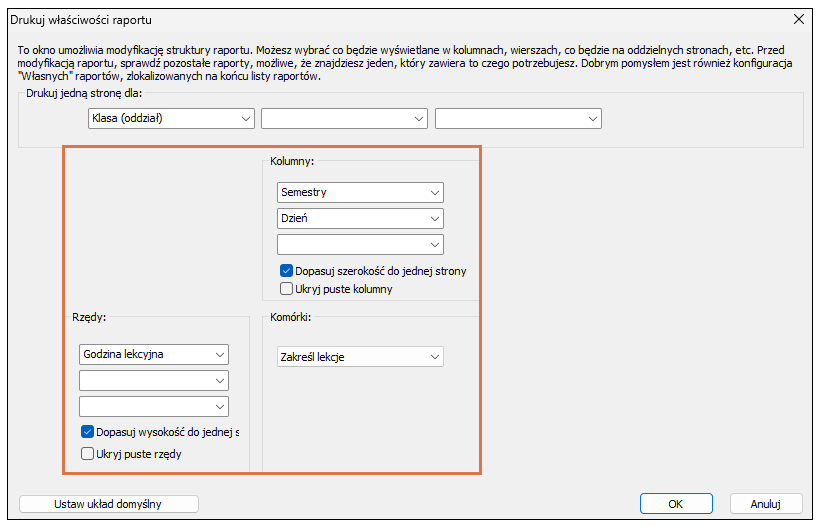Open the third dropdown in the Rzędy group

tap(153, 406)
